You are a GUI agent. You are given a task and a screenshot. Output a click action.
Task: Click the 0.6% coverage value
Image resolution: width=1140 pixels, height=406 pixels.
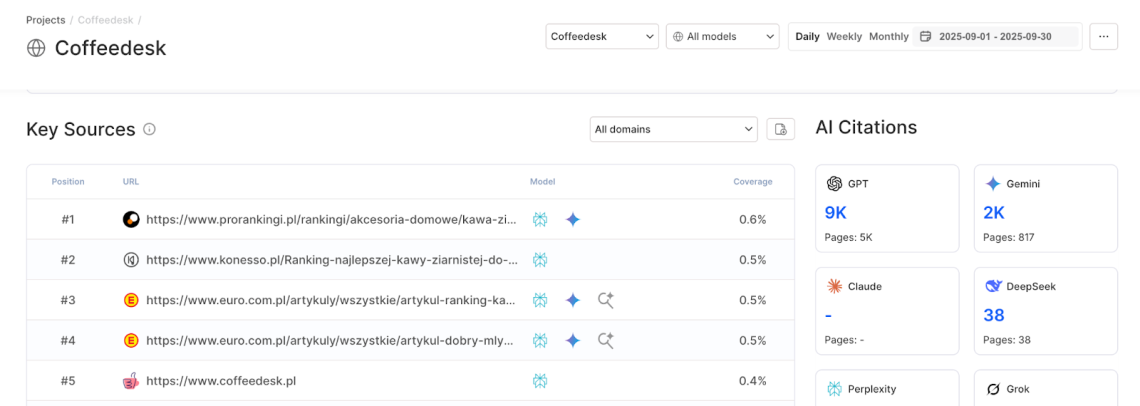point(752,219)
